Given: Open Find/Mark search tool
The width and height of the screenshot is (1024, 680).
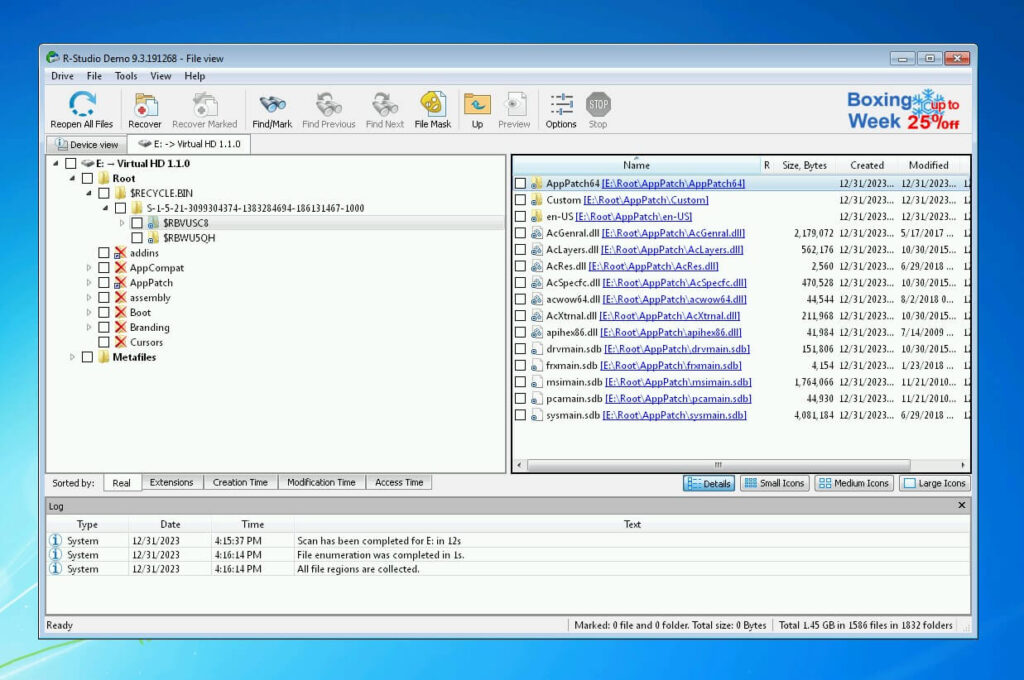Looking at the screenshot, I should [271, 108].
